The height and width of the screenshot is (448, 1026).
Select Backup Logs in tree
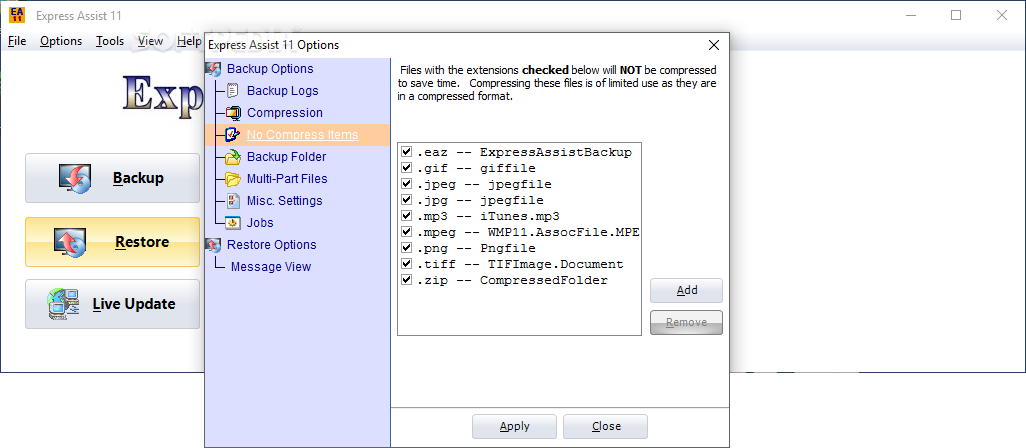pos(283,91)
